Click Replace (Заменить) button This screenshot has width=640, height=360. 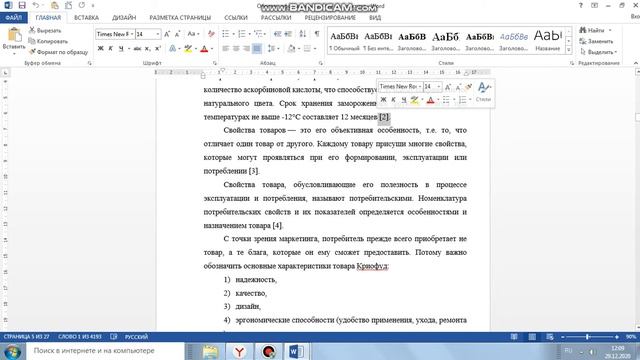coord(596,41)
